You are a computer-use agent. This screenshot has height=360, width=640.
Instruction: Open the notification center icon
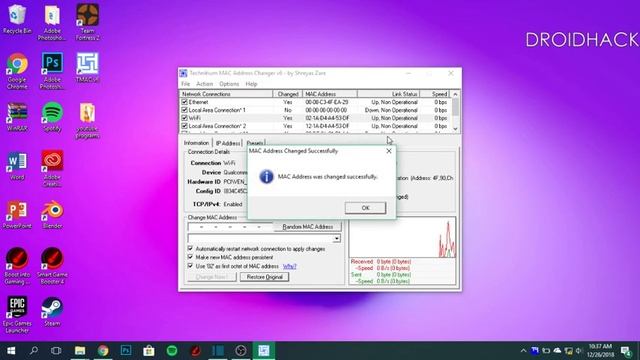[x=626, y=351]
